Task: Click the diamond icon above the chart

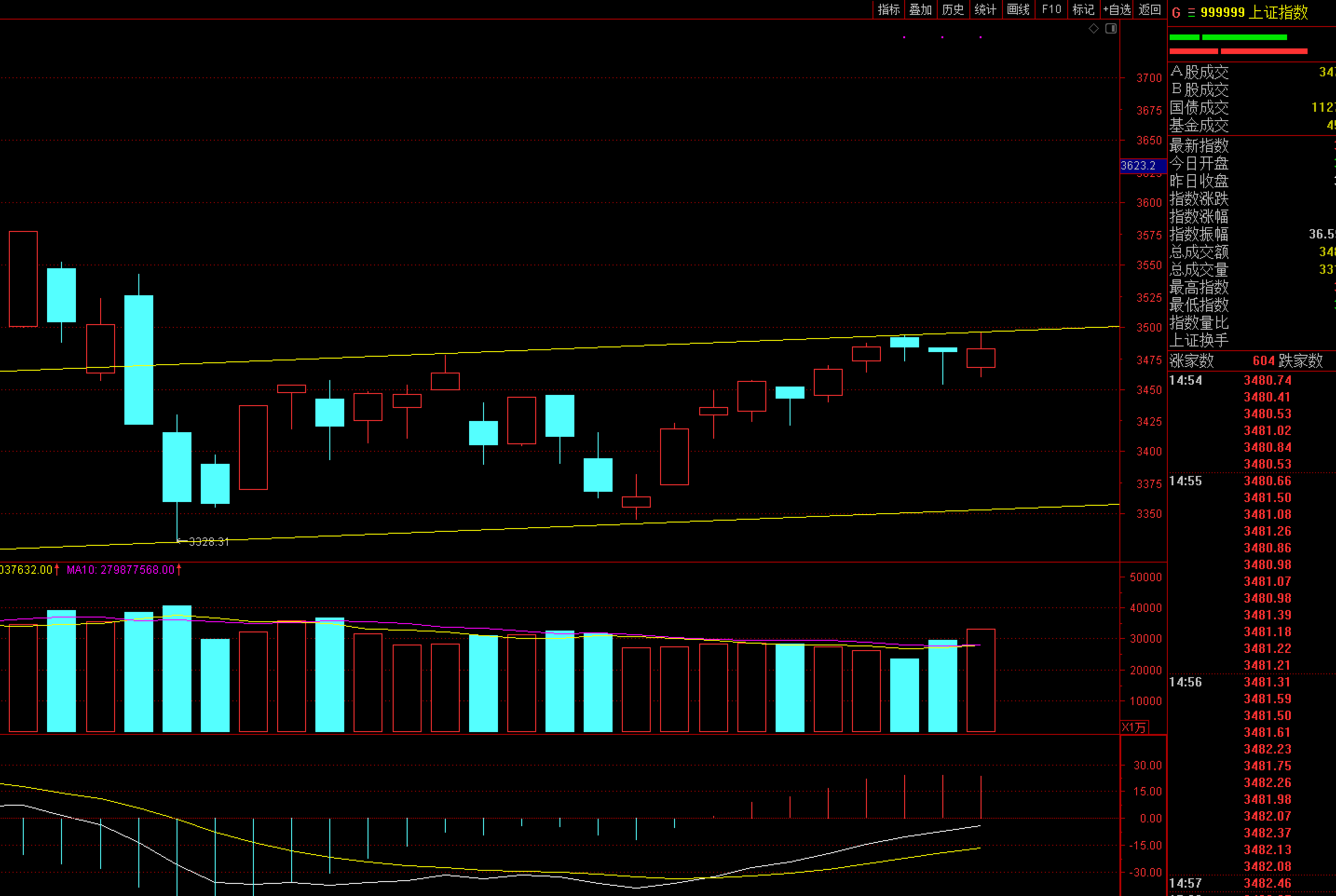Action: [1094, 28]
